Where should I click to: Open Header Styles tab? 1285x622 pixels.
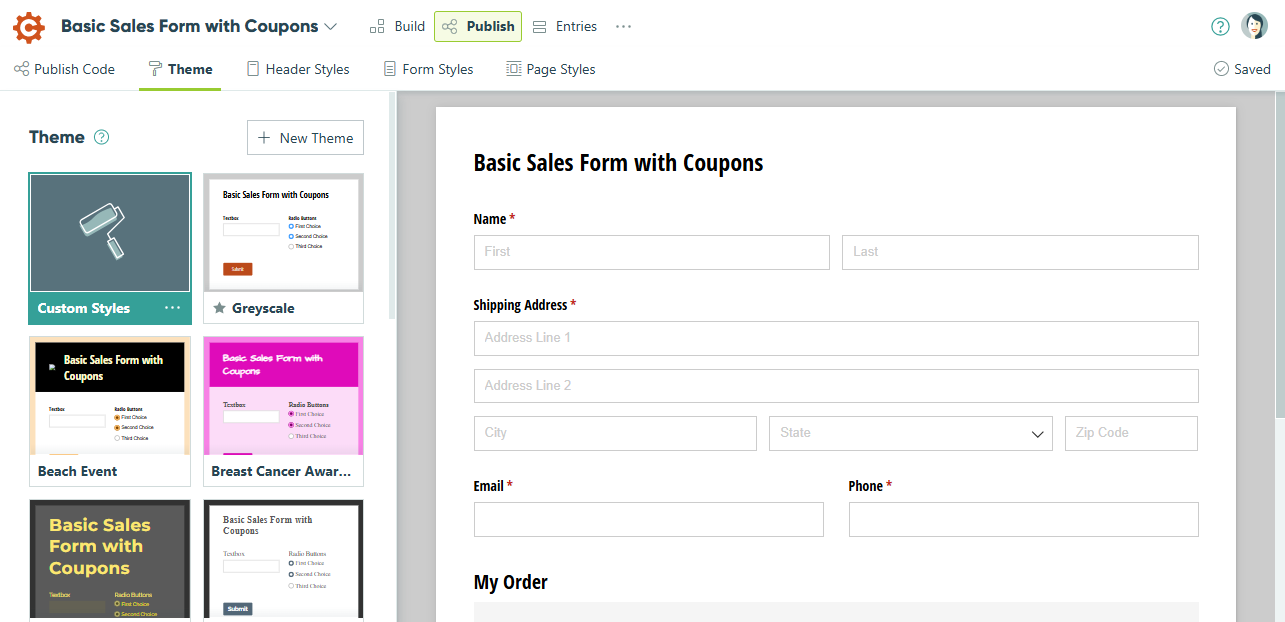[298, 69]
